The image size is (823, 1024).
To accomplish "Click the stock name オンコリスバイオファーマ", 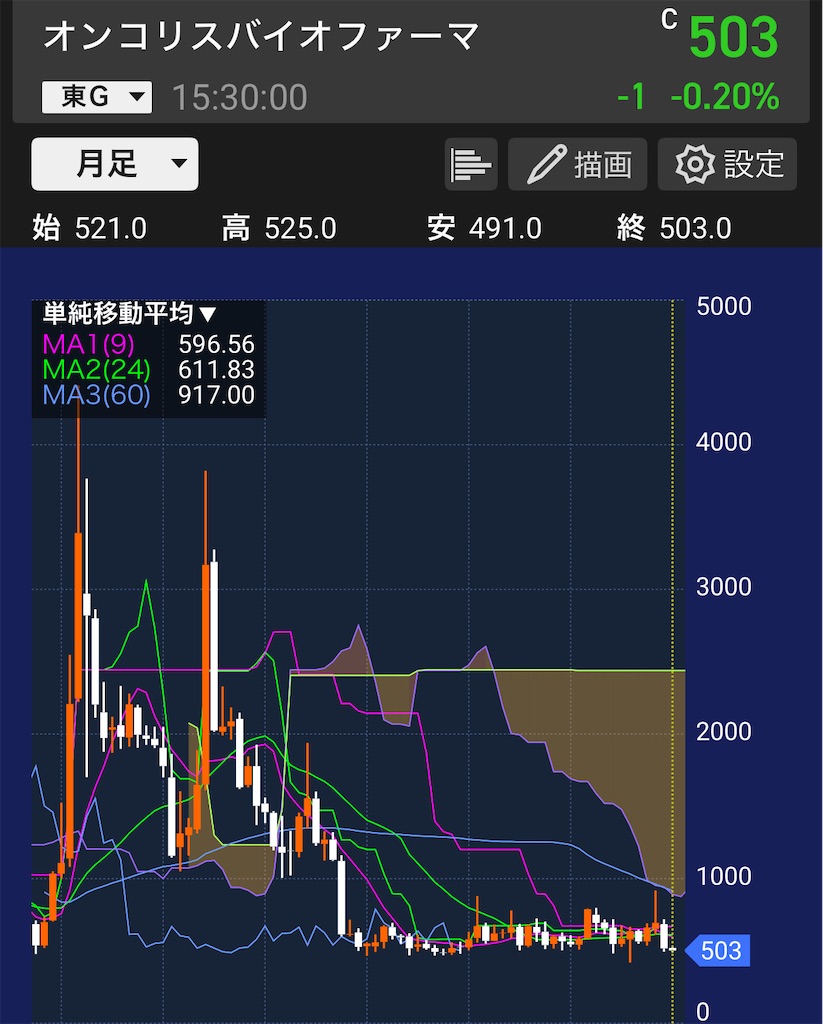I will [261, 35].
